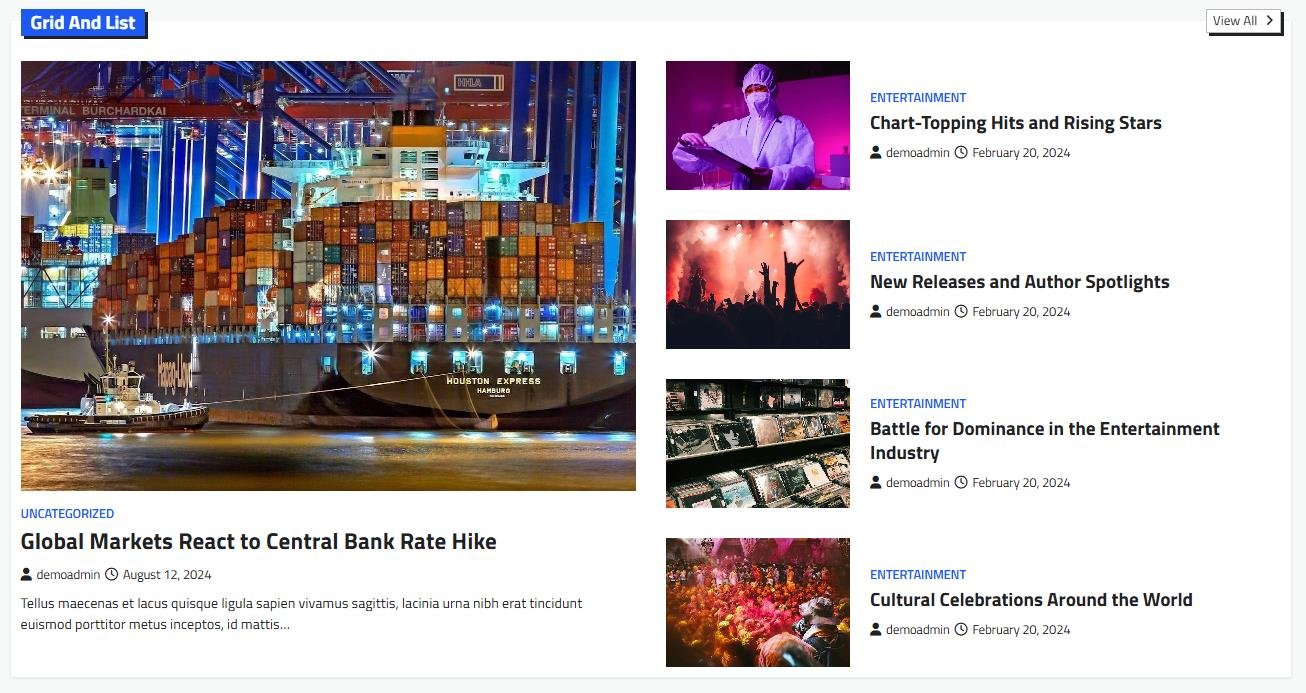Screen dimensions: 1306x693
Task: Click author icon under Global Markets article
Action: click(26, 574)
